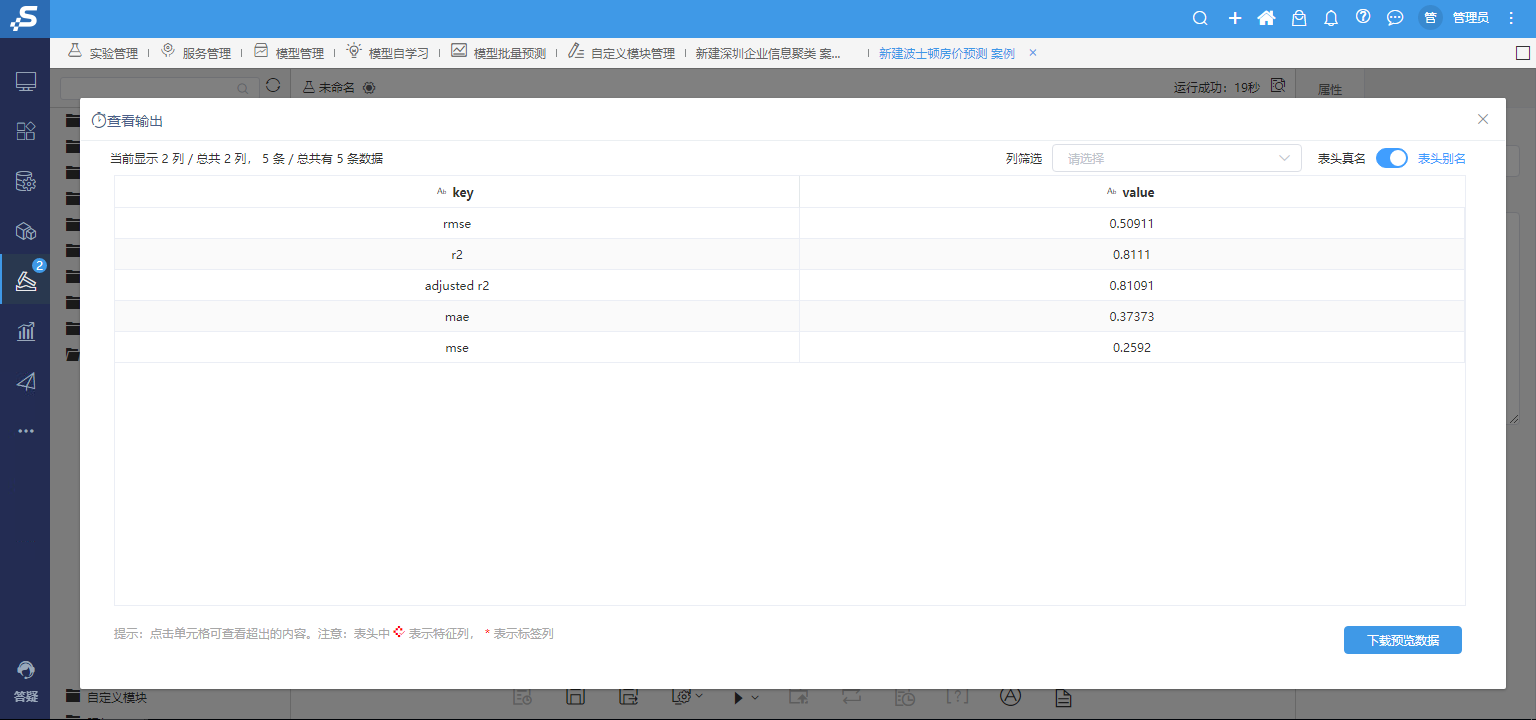Open the 属性 panel tab
Image resolution: width=1536 pixels, height=720 pixels.
(1330, 89)
